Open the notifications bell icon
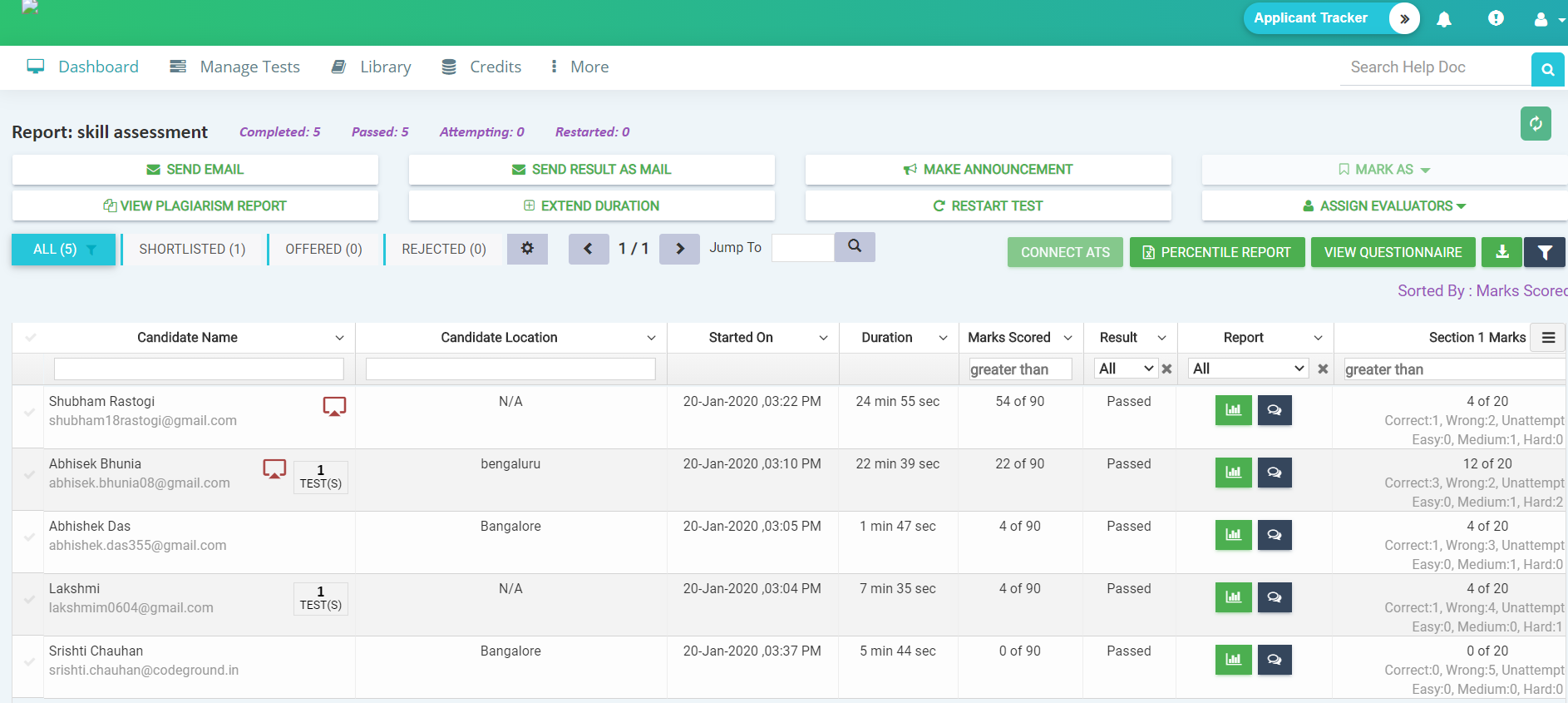Viewport: 1568px width, 703px height. [x=1444, y=19]
